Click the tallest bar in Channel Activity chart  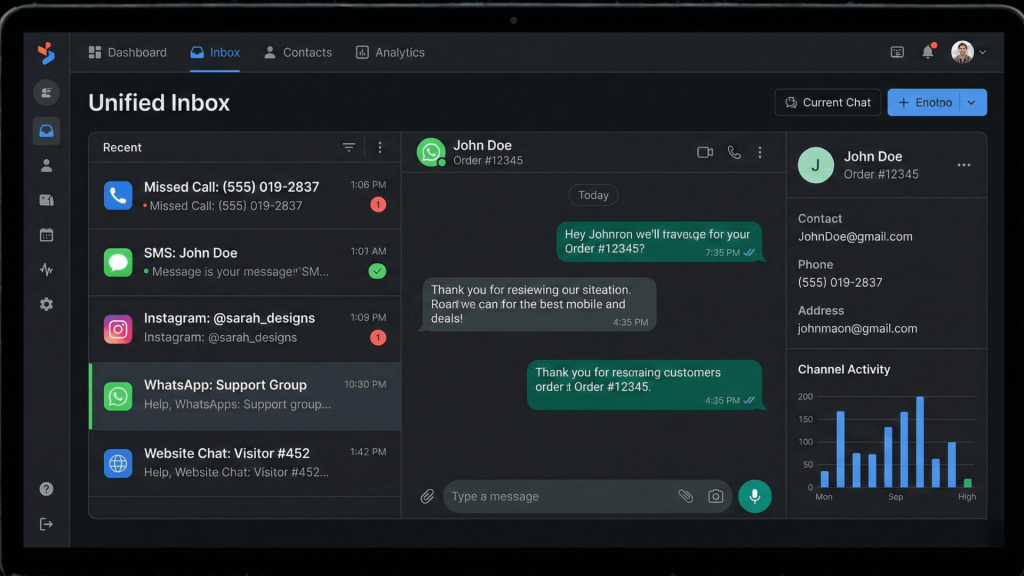pos(920,442)
